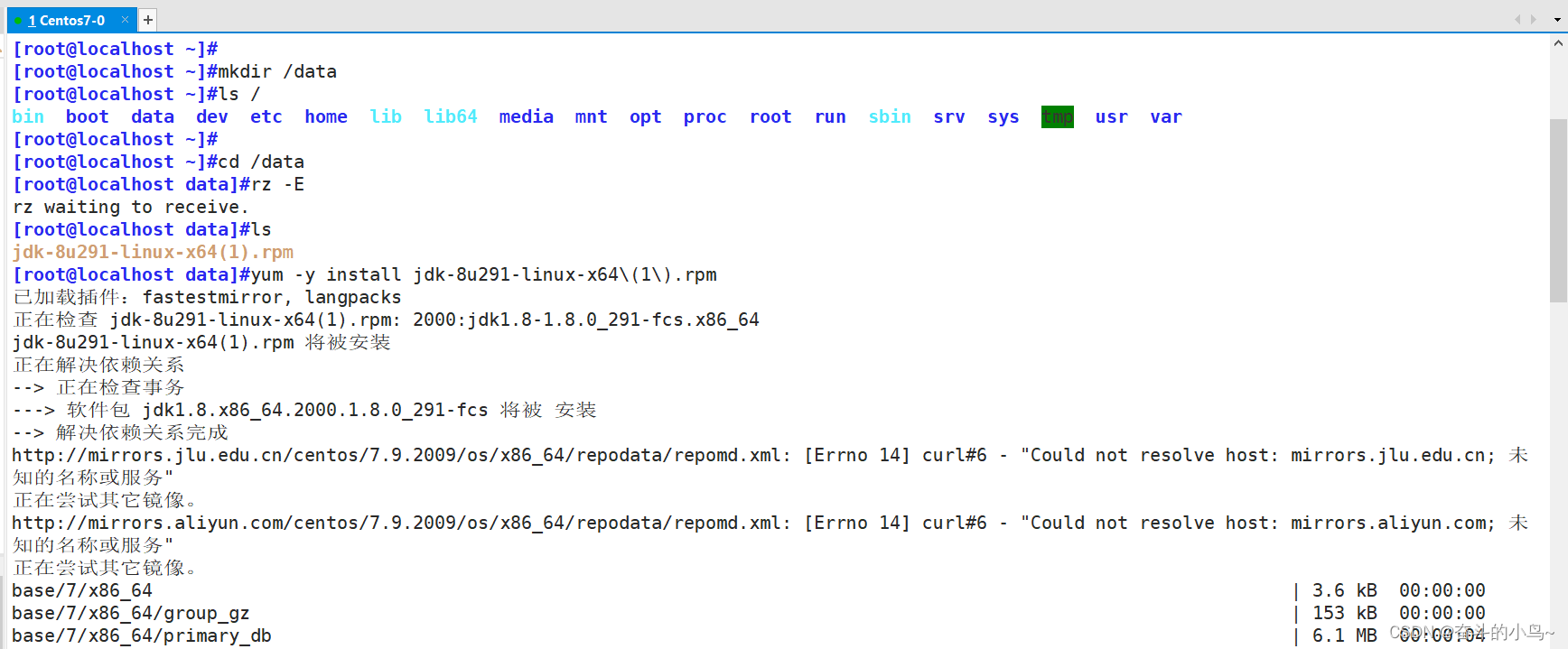1568x649 pixels.
Task: Close the Centos7-0 session tab
Action: [125, 20]
